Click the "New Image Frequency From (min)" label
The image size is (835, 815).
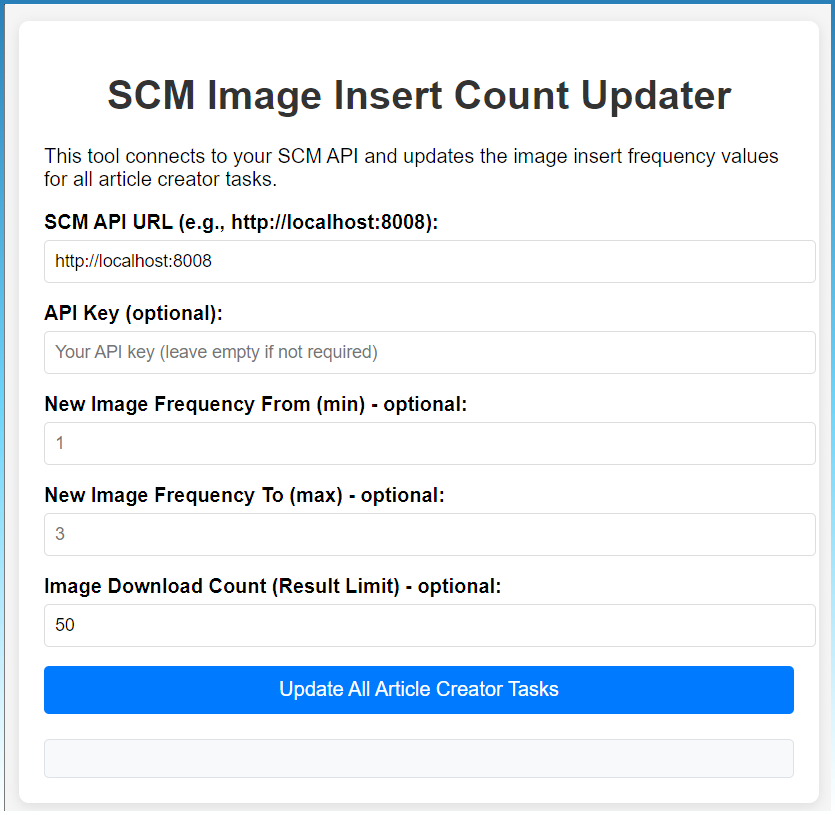(x=255, y=404)
